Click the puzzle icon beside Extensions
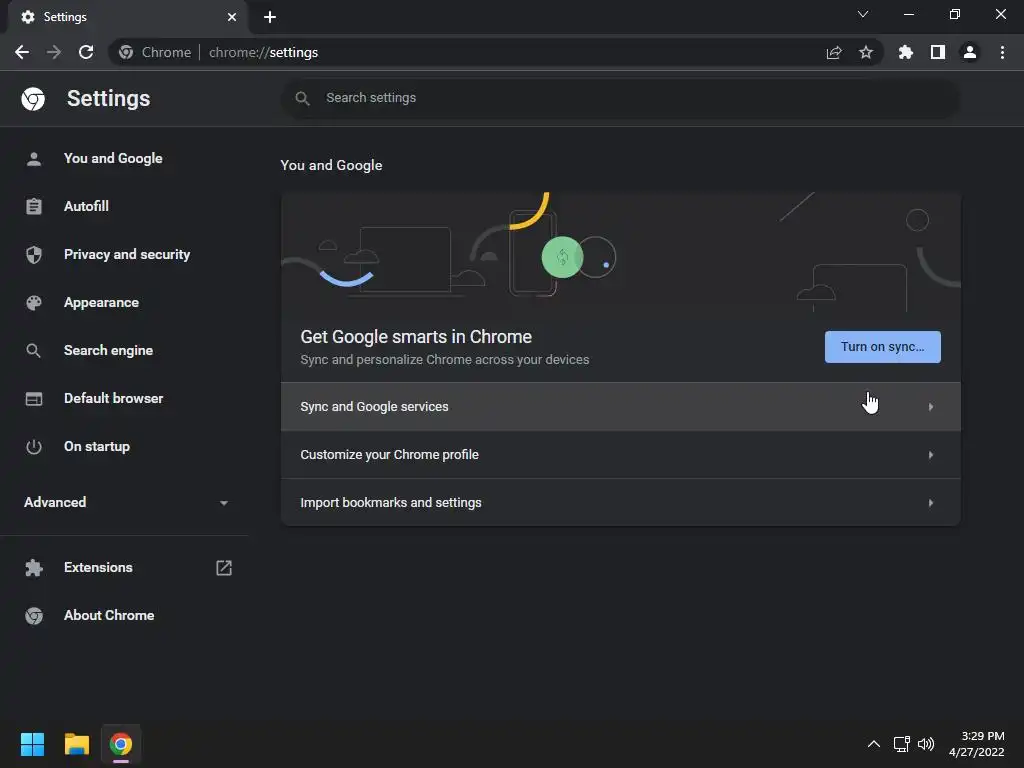The width and height of the screenshot is (1024, 768). tap(34, 568)
